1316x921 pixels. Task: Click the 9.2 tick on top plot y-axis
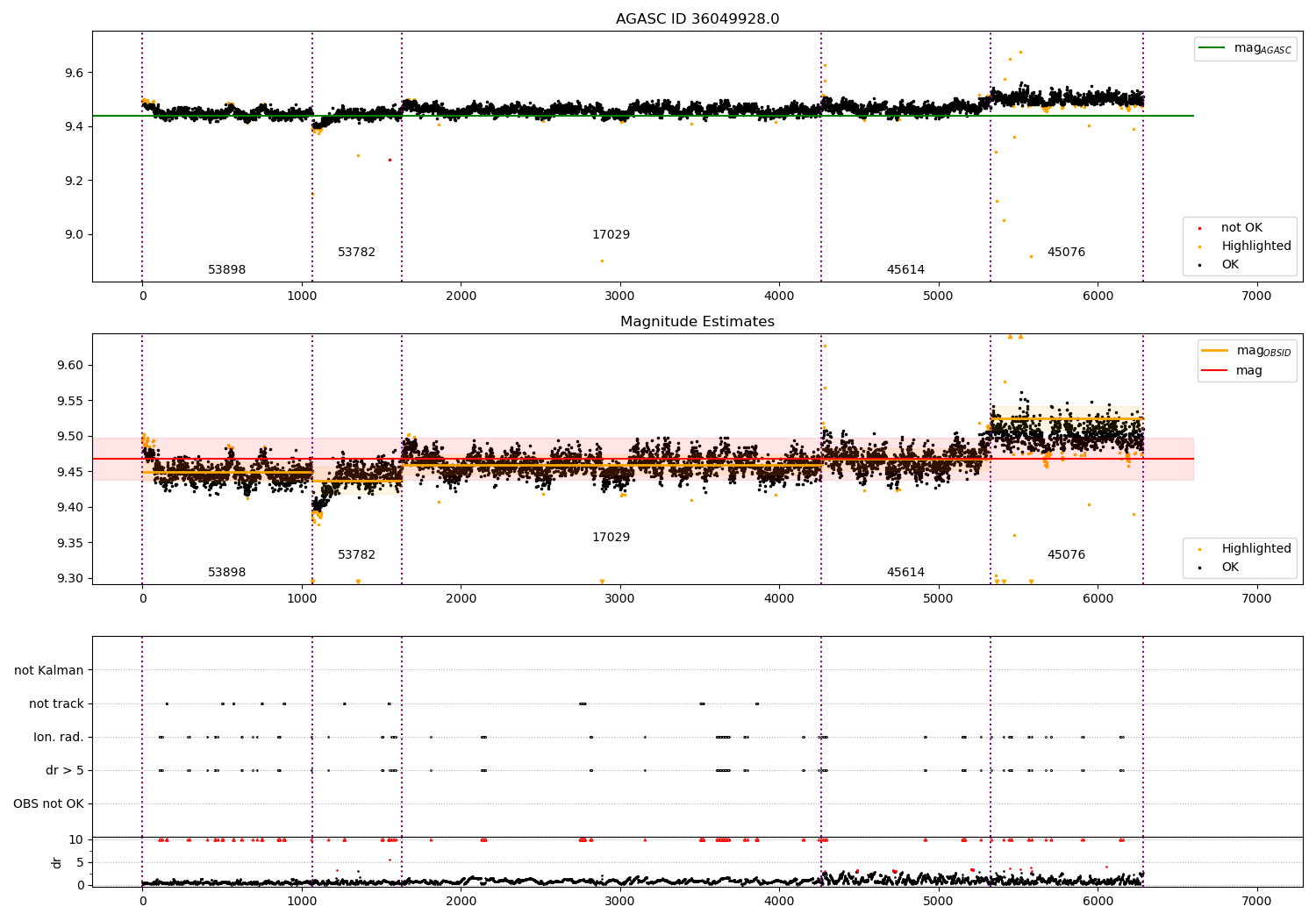coord(75,181)
